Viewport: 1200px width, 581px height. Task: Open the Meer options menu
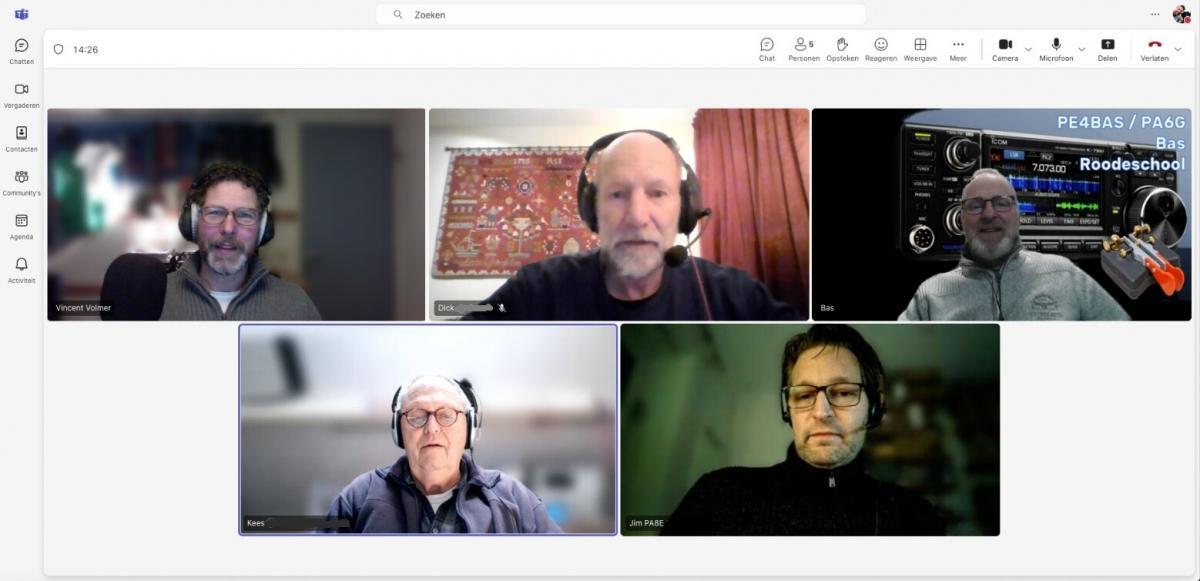tap(958, 49)
